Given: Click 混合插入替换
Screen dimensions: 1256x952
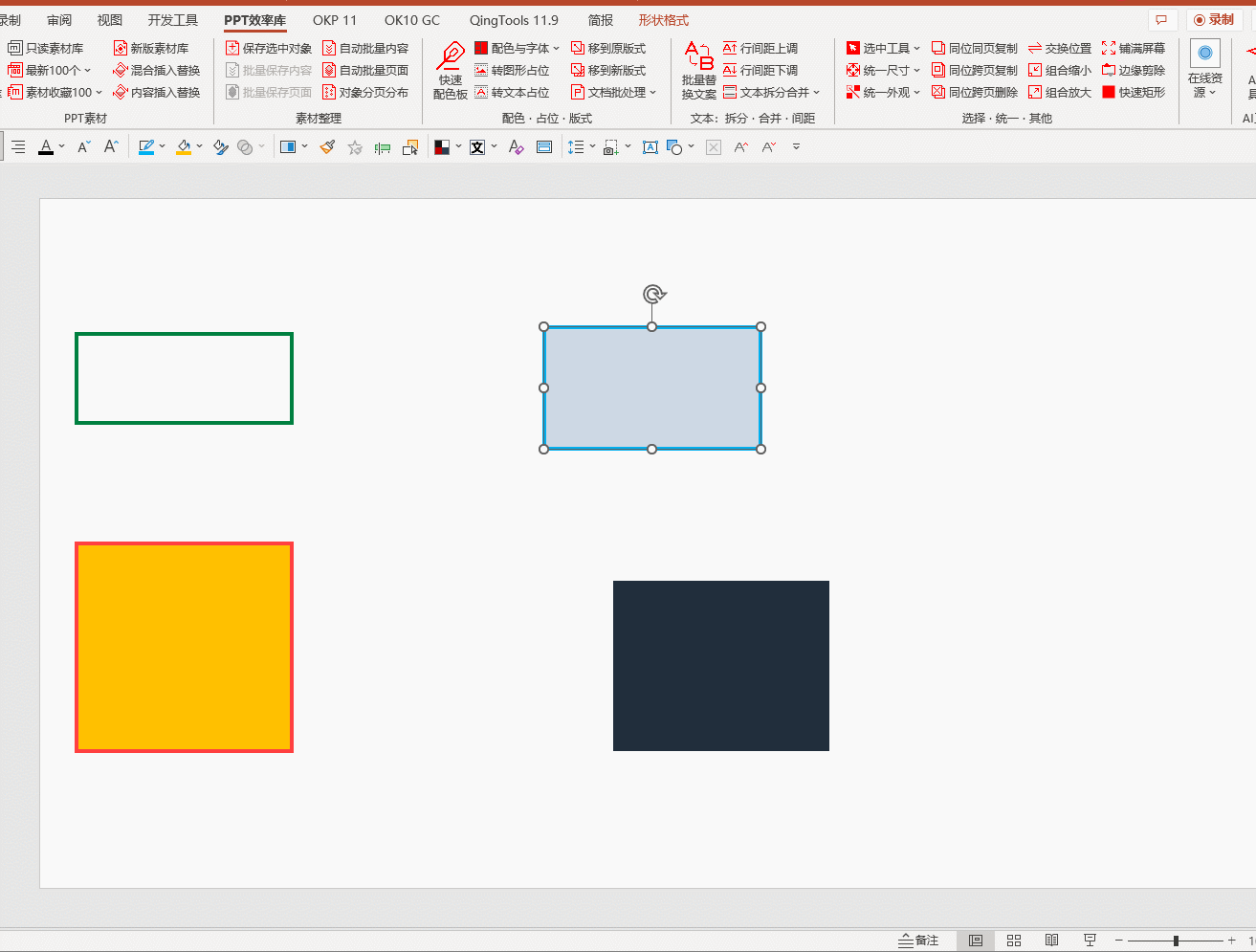Looking at the screenshot, I should 156,70.
